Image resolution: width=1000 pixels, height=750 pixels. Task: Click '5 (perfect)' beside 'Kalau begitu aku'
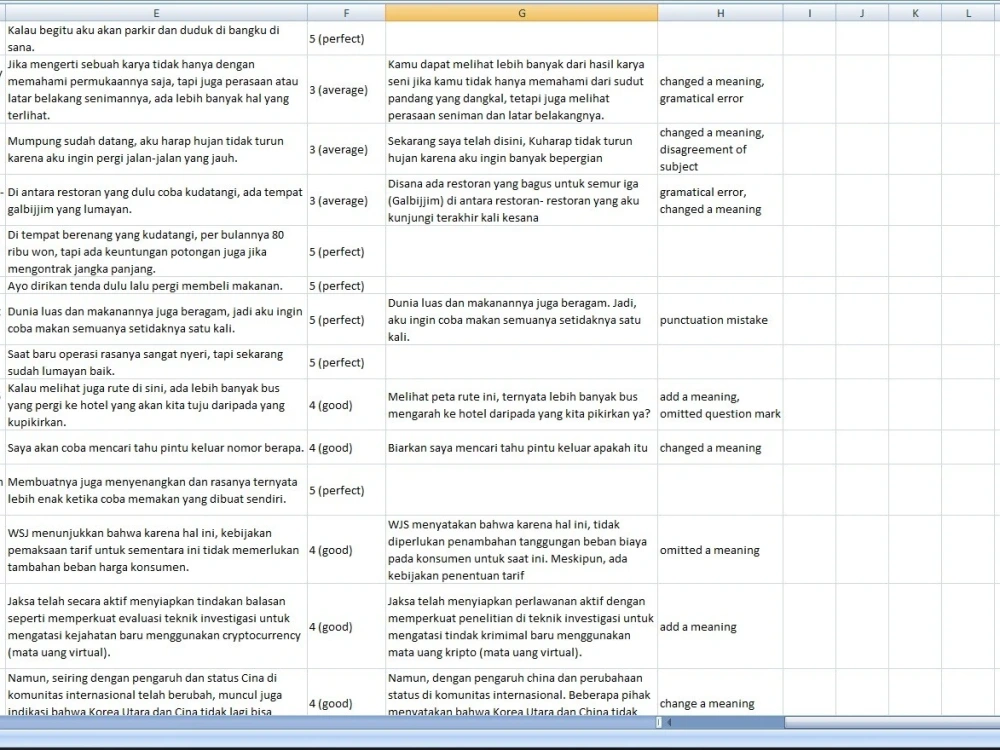(x=346, y=38)
